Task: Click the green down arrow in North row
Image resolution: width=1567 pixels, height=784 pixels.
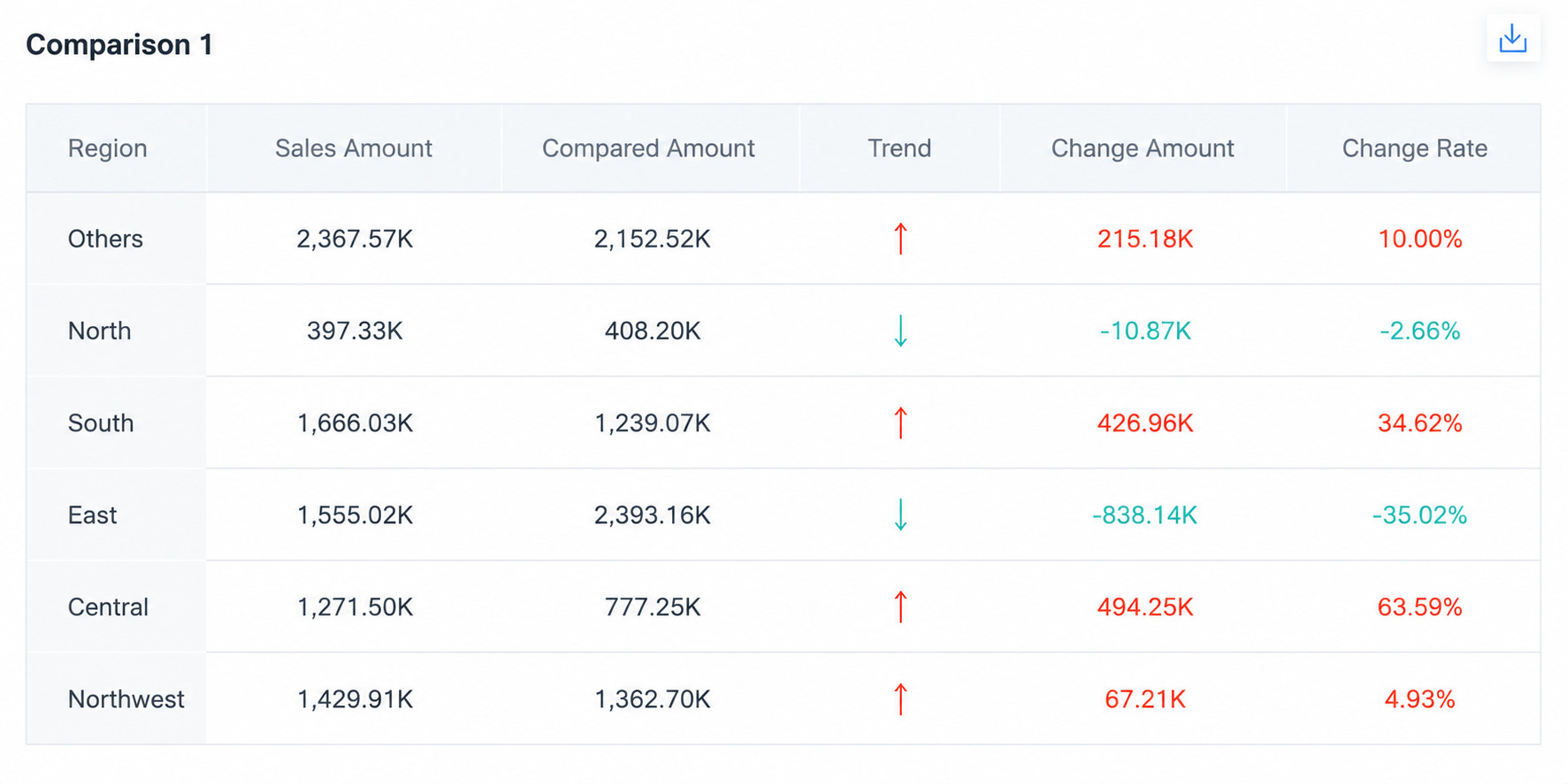Action: 900,331
